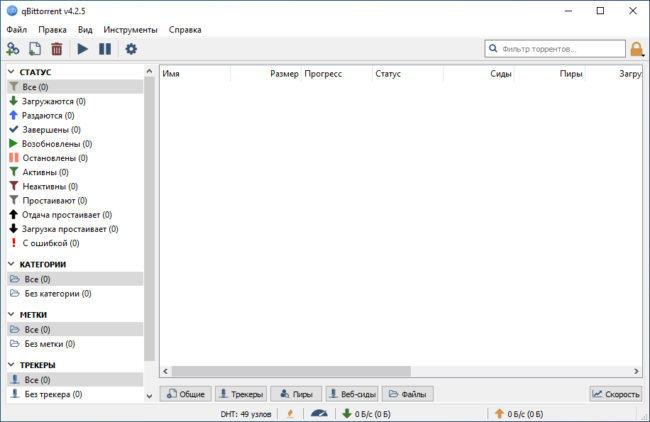650x422 pixels.
Task: Switch to Общие tab
Action: [186, 394]
